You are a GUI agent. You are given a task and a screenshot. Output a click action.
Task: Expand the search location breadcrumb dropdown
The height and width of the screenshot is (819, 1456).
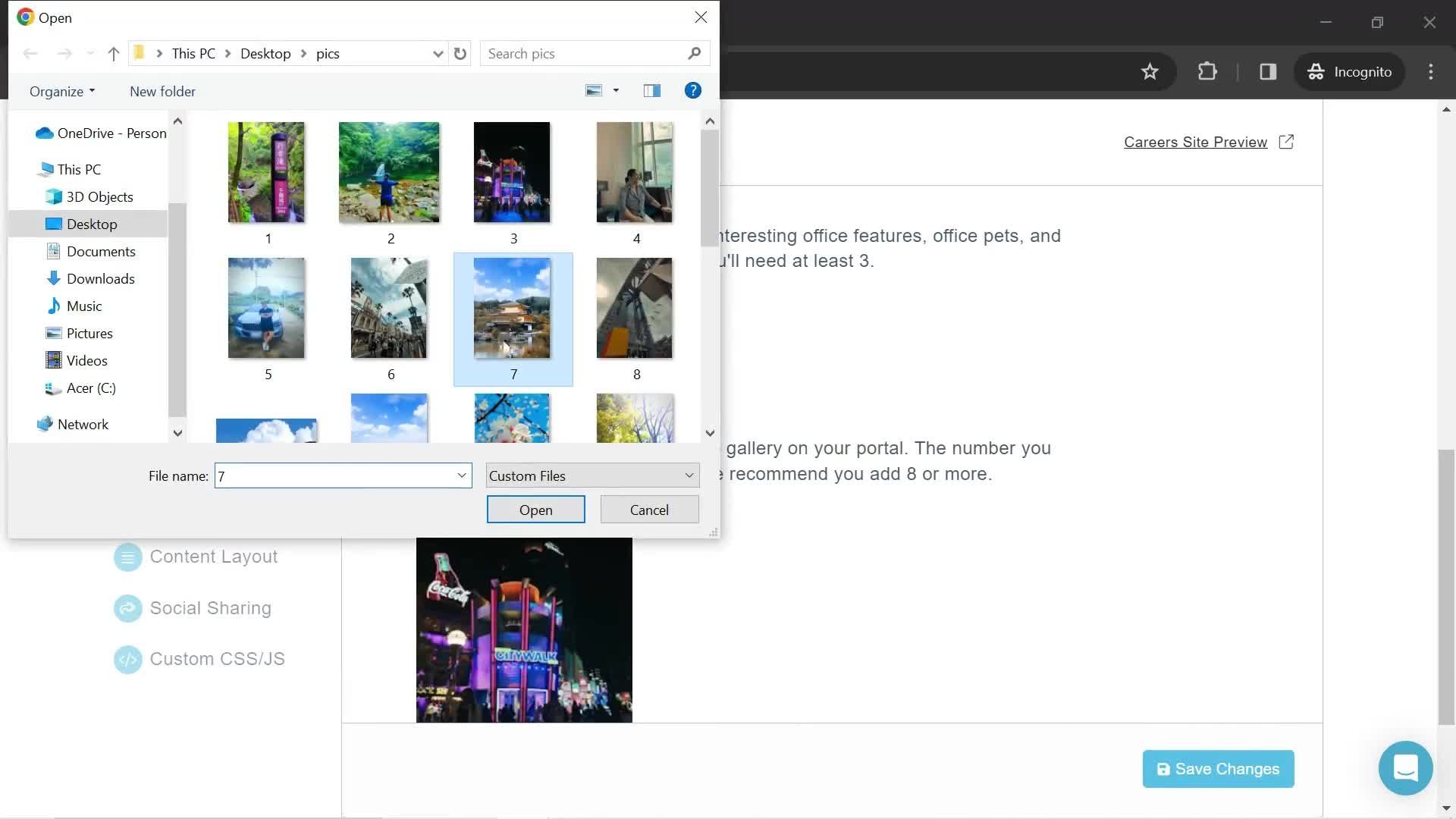coord(437,53)
